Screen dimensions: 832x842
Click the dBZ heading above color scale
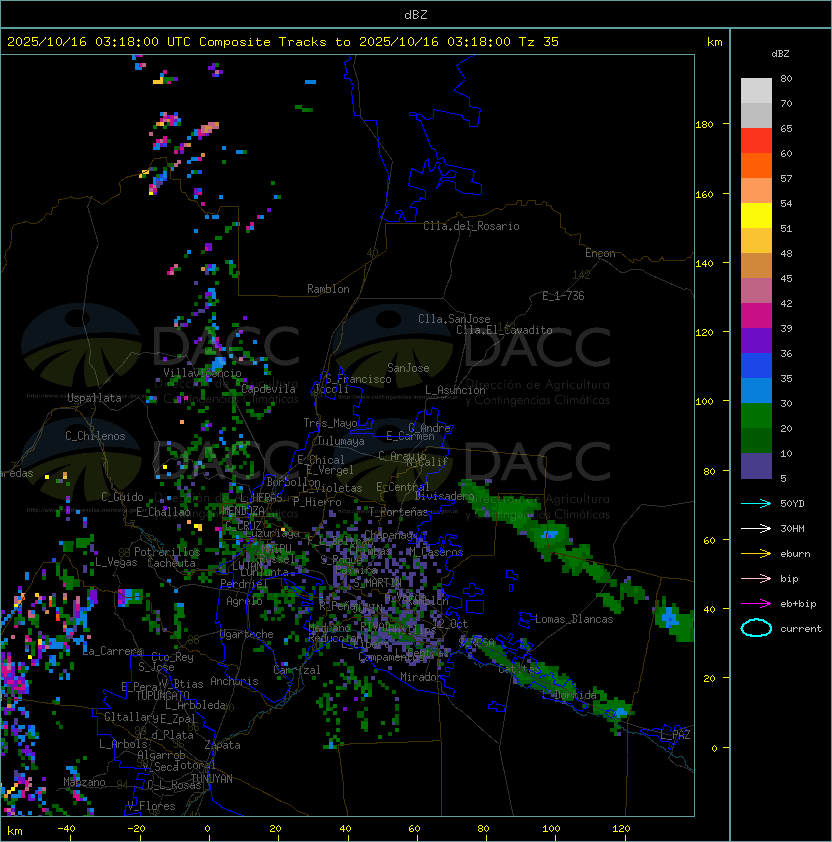(780, 54)
